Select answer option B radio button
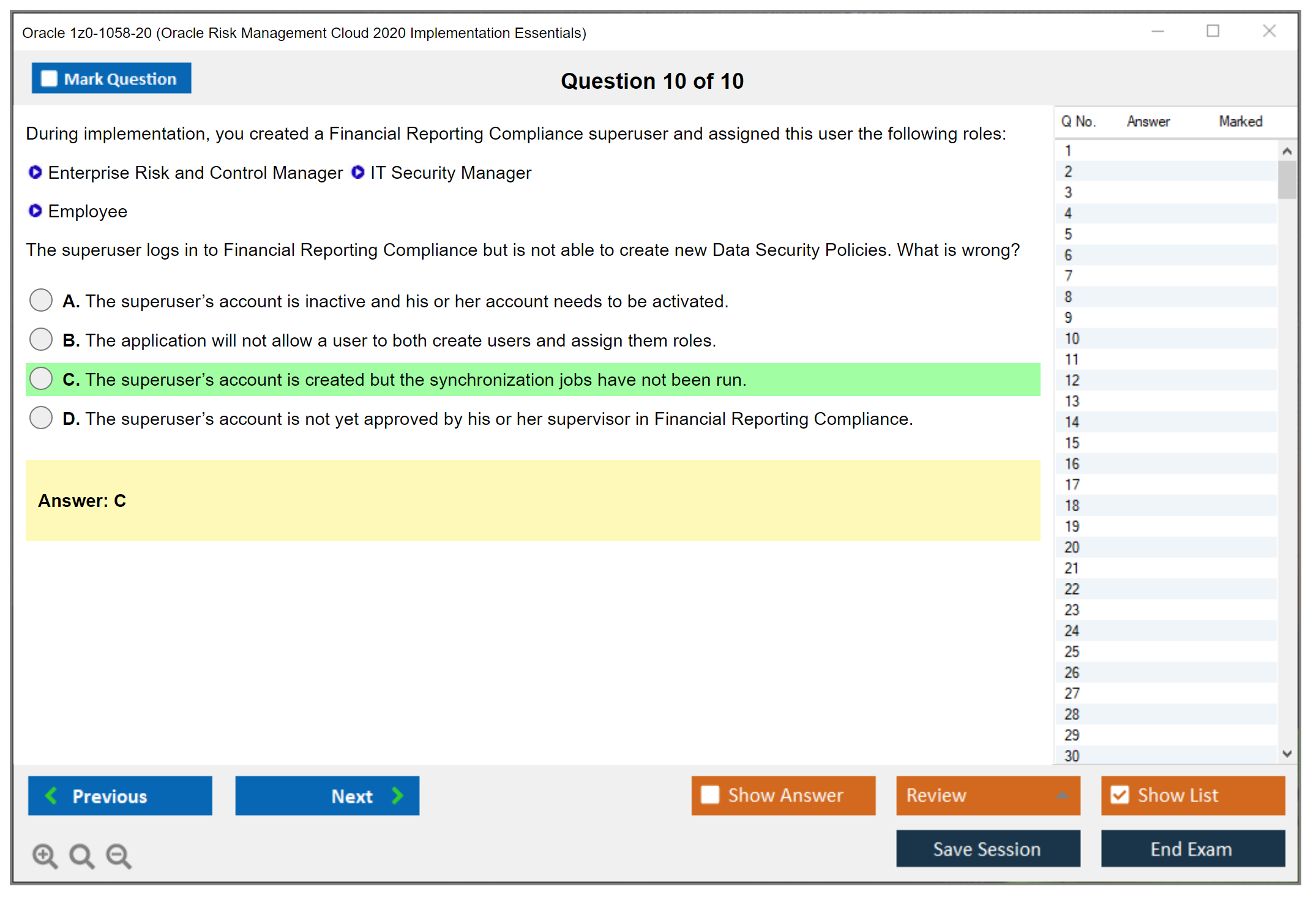This screenshot has height=900, width=1316. tap(41, 339)
